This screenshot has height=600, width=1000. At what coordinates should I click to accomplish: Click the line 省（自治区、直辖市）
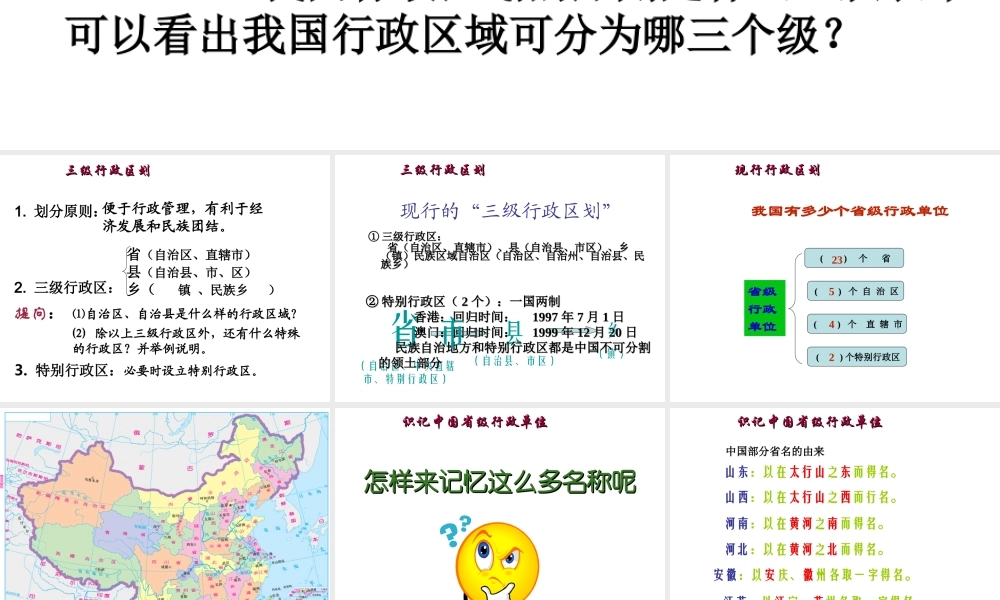pos(189,254)
